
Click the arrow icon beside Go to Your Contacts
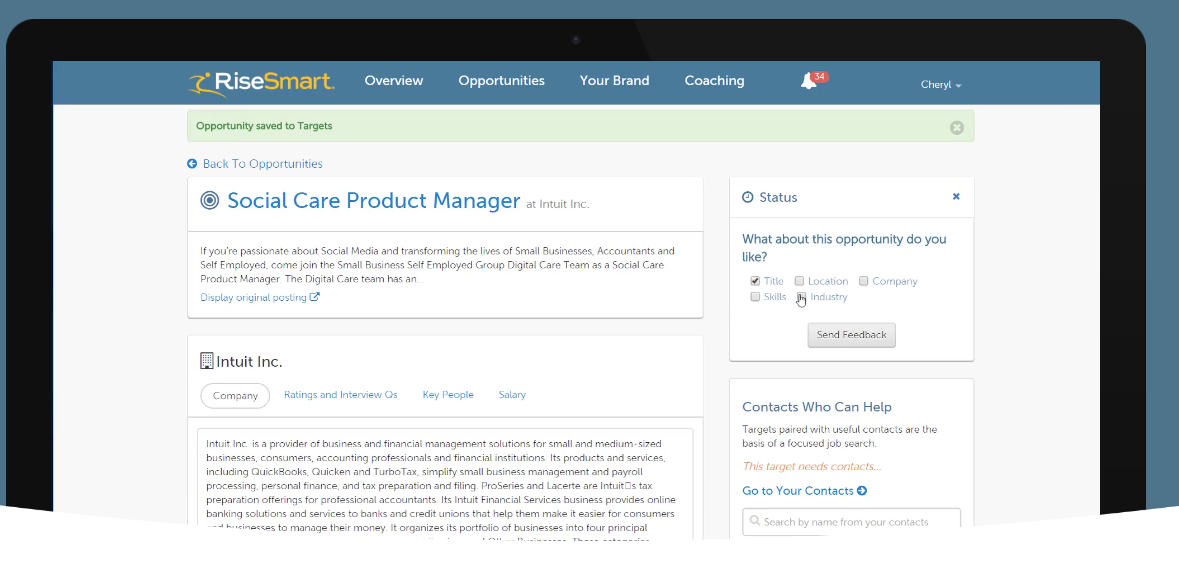point(862,491)
